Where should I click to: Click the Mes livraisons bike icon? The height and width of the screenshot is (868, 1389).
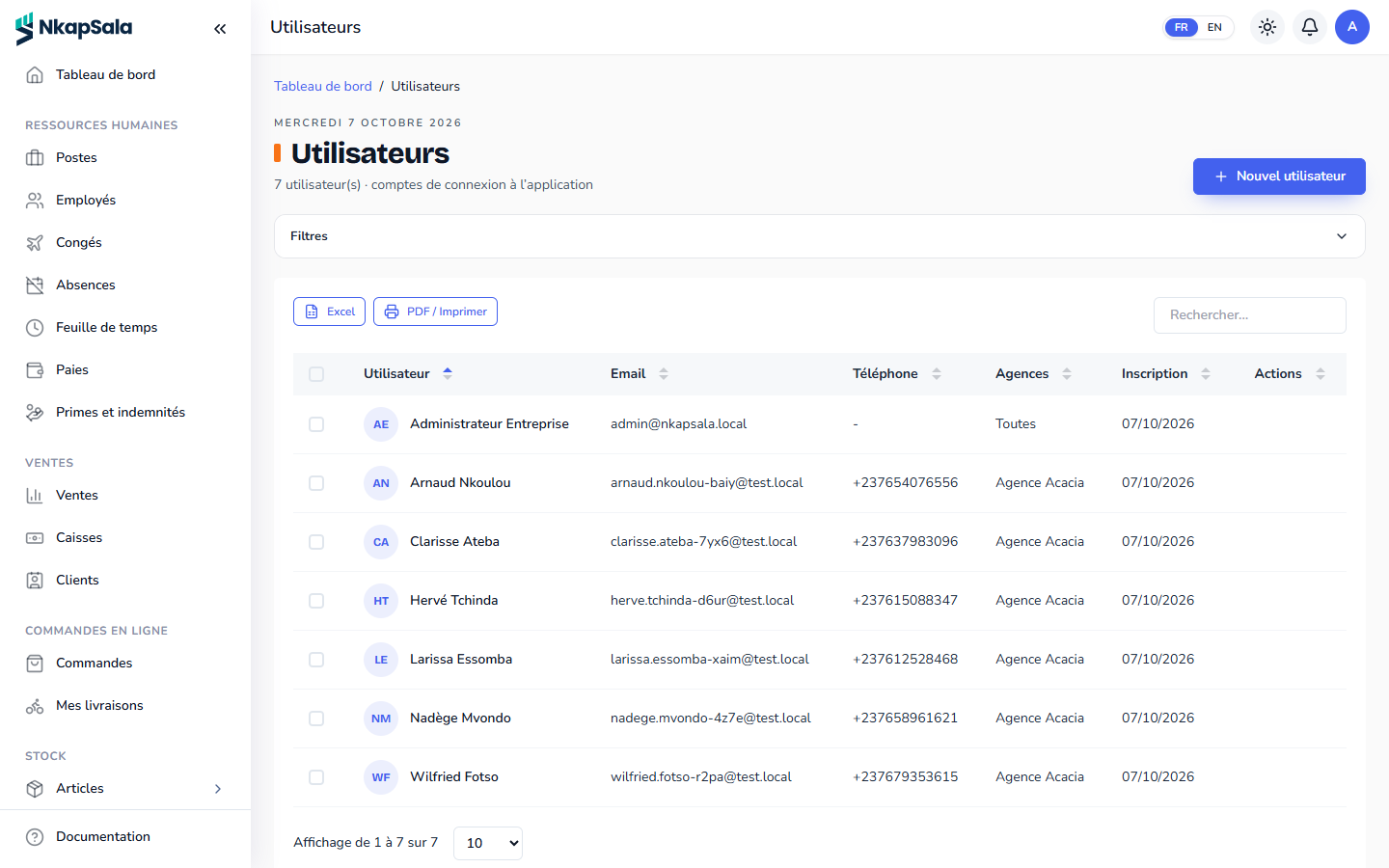click(x=35, y=706)
